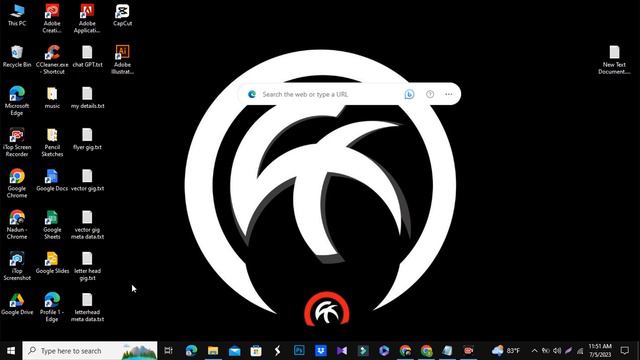Open Dropbox from the taskbar
The image size is (640, 360).
click(321, 351)
